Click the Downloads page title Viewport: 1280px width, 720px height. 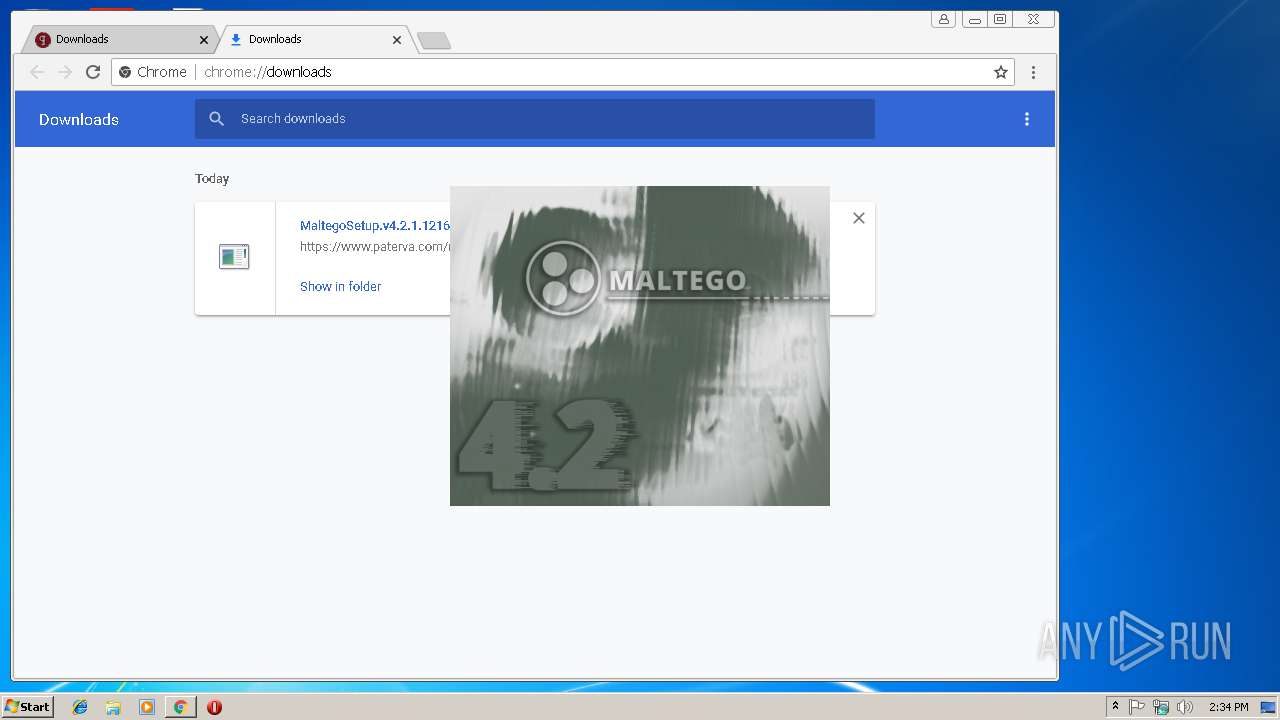pyautogui.click(x=79, y=119)
